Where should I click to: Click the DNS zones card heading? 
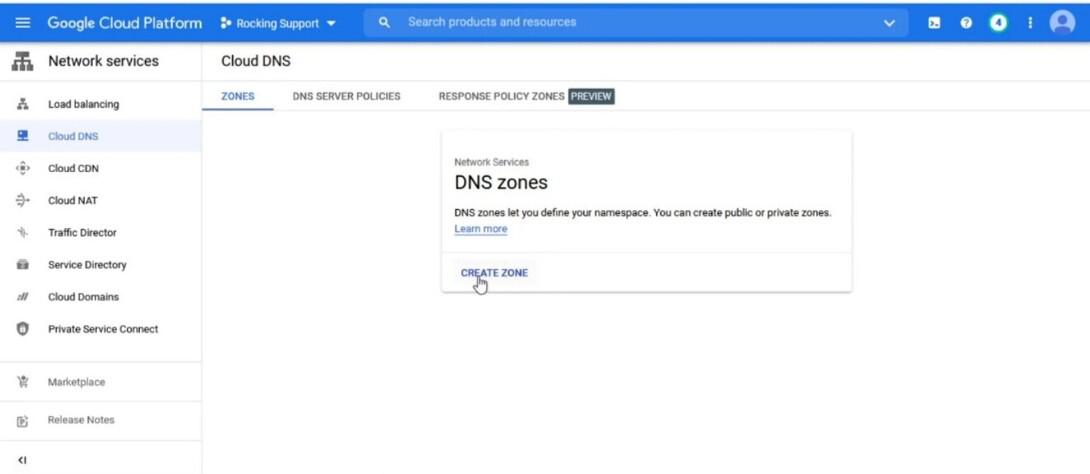pos(501,183)
